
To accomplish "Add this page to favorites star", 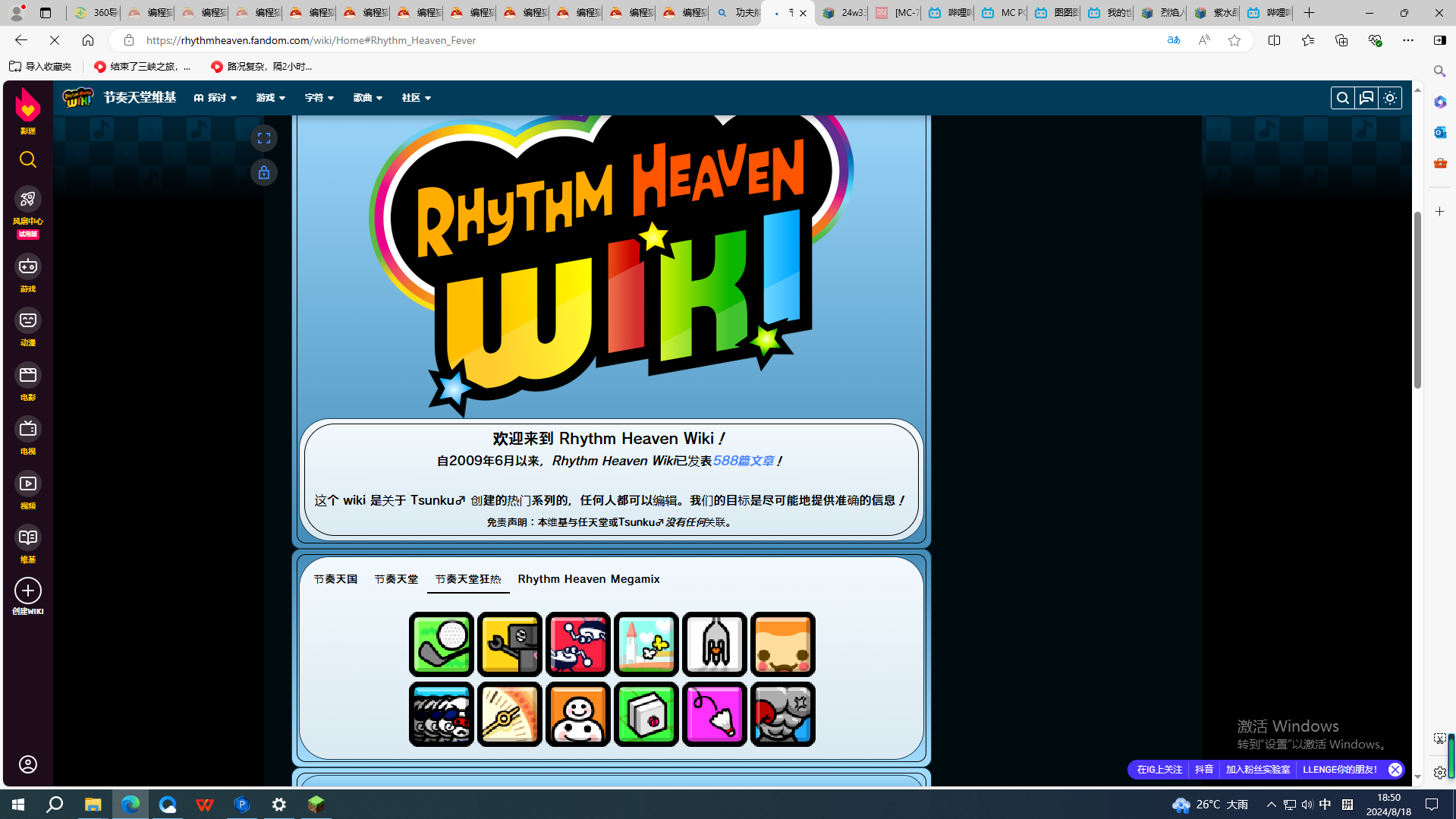I will pos(1234,40).
